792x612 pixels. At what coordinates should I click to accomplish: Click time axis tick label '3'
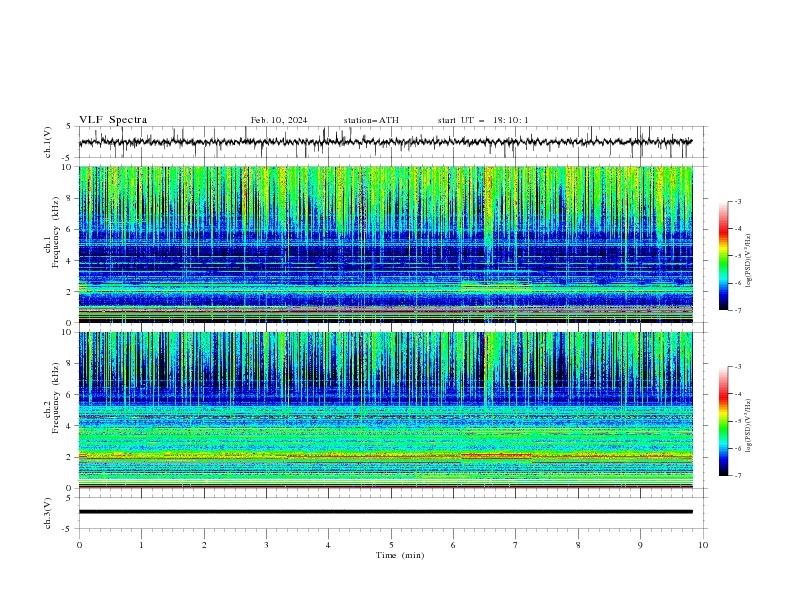(266, 545)
